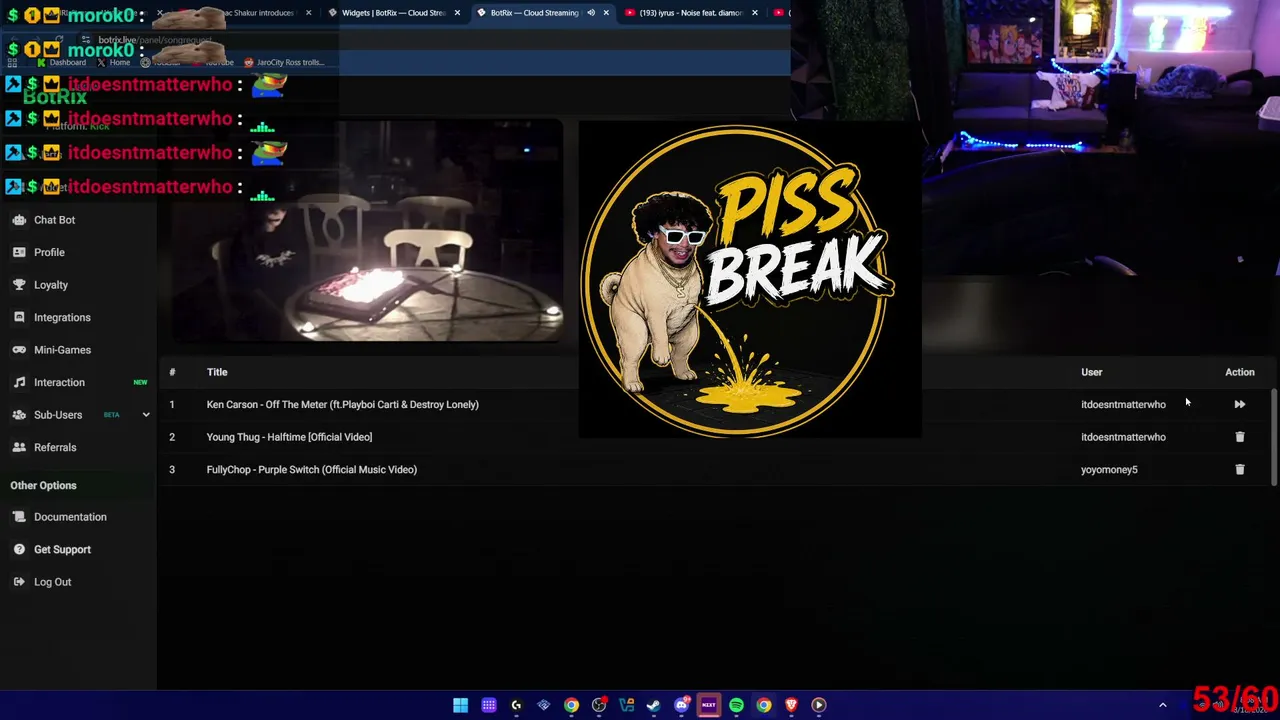The image size is (1280, 720).
Task: Click the FullyChop - Purple Switch title
Action: 312,469
